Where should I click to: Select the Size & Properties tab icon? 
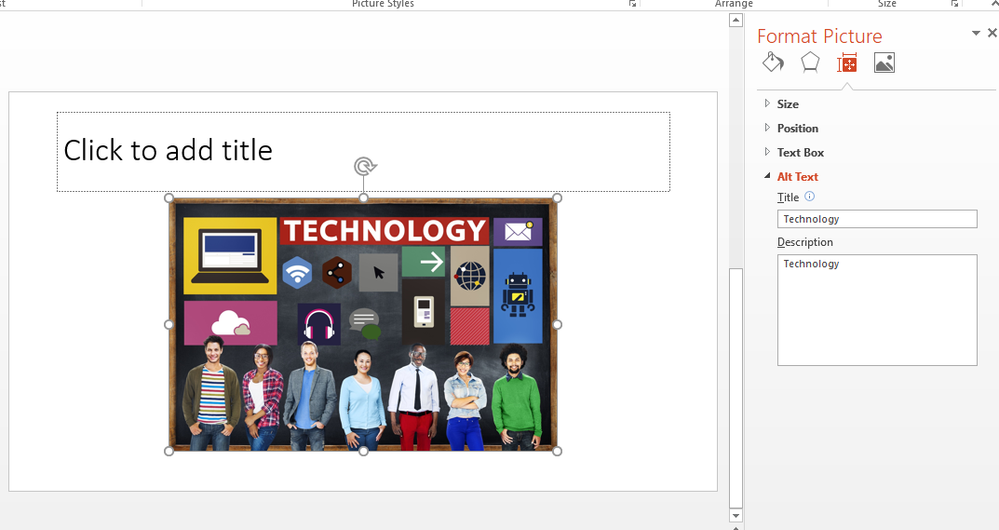847,63
